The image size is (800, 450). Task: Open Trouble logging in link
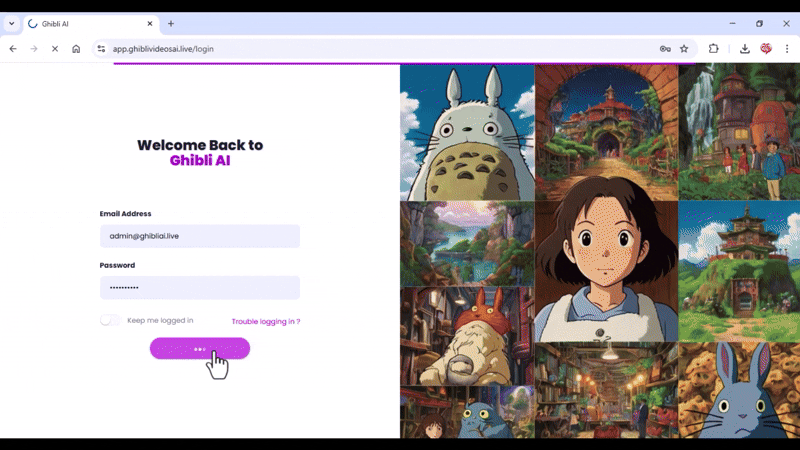266,321
